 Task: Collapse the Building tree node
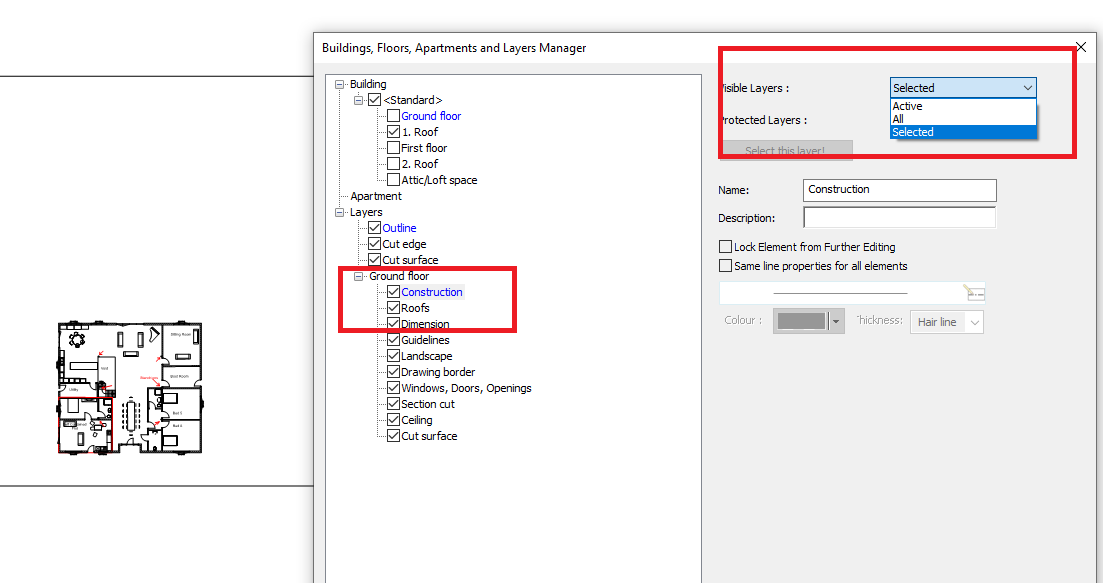coord(340,84)
